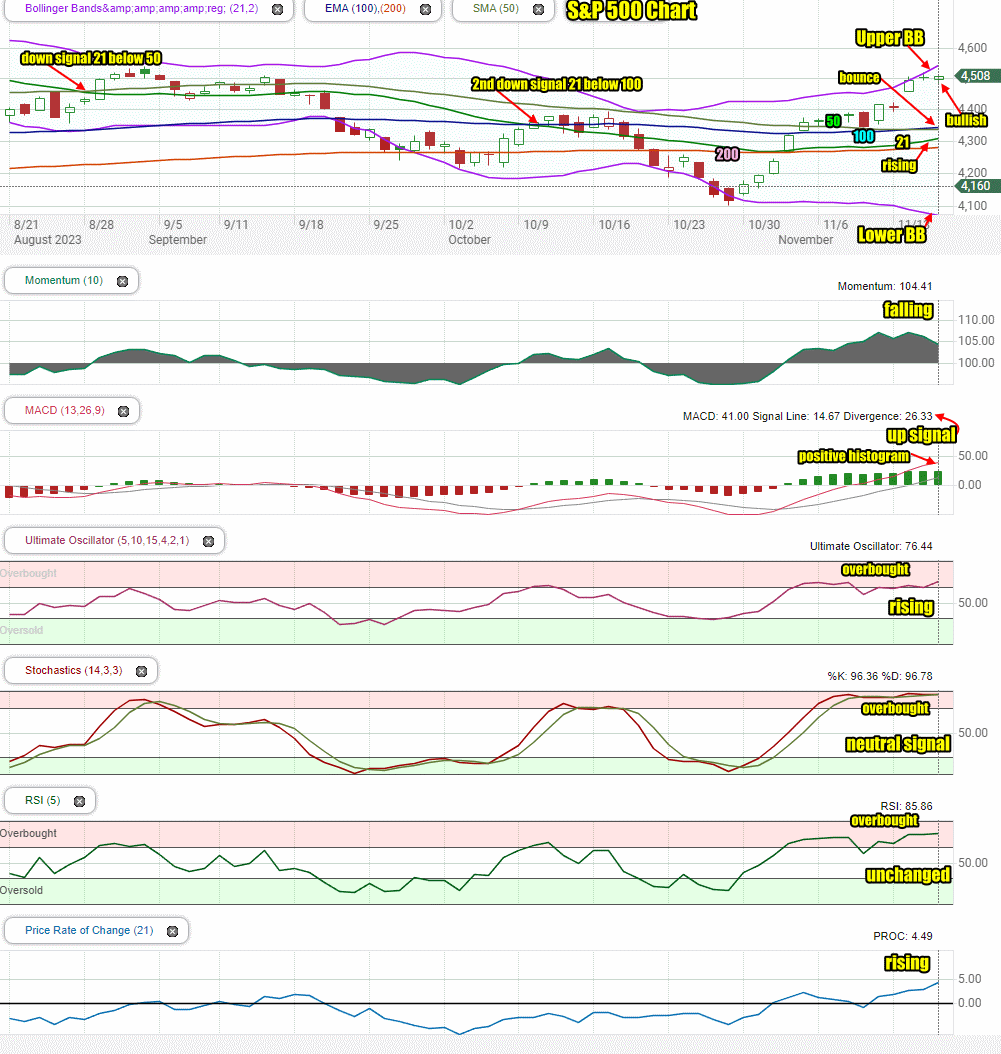
Task: Click the 11/6 date axis label
Action: tap(836, 225)
